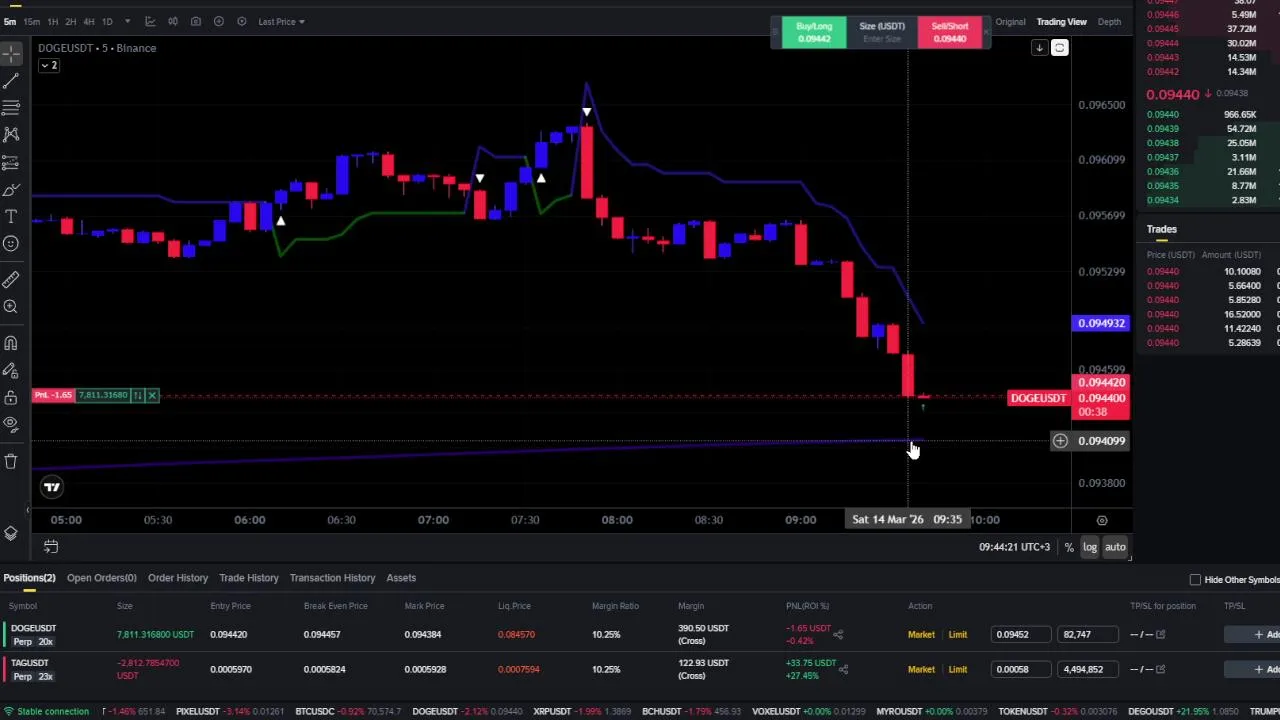Edit the DOGEUSDT close price field 0.09452
The height and width of the screenshot is (720, 1280).
click(x=1020, y=635)
